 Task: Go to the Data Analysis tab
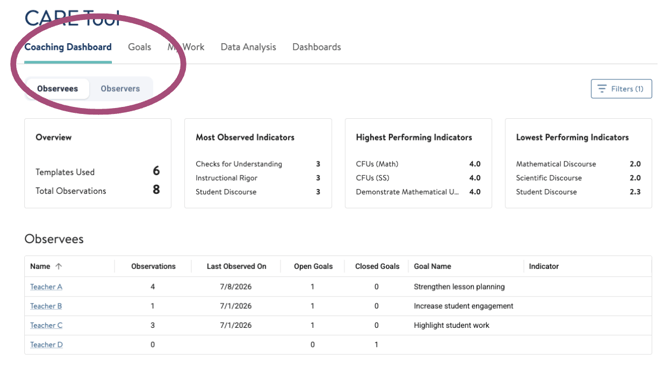tap(248, 47)
